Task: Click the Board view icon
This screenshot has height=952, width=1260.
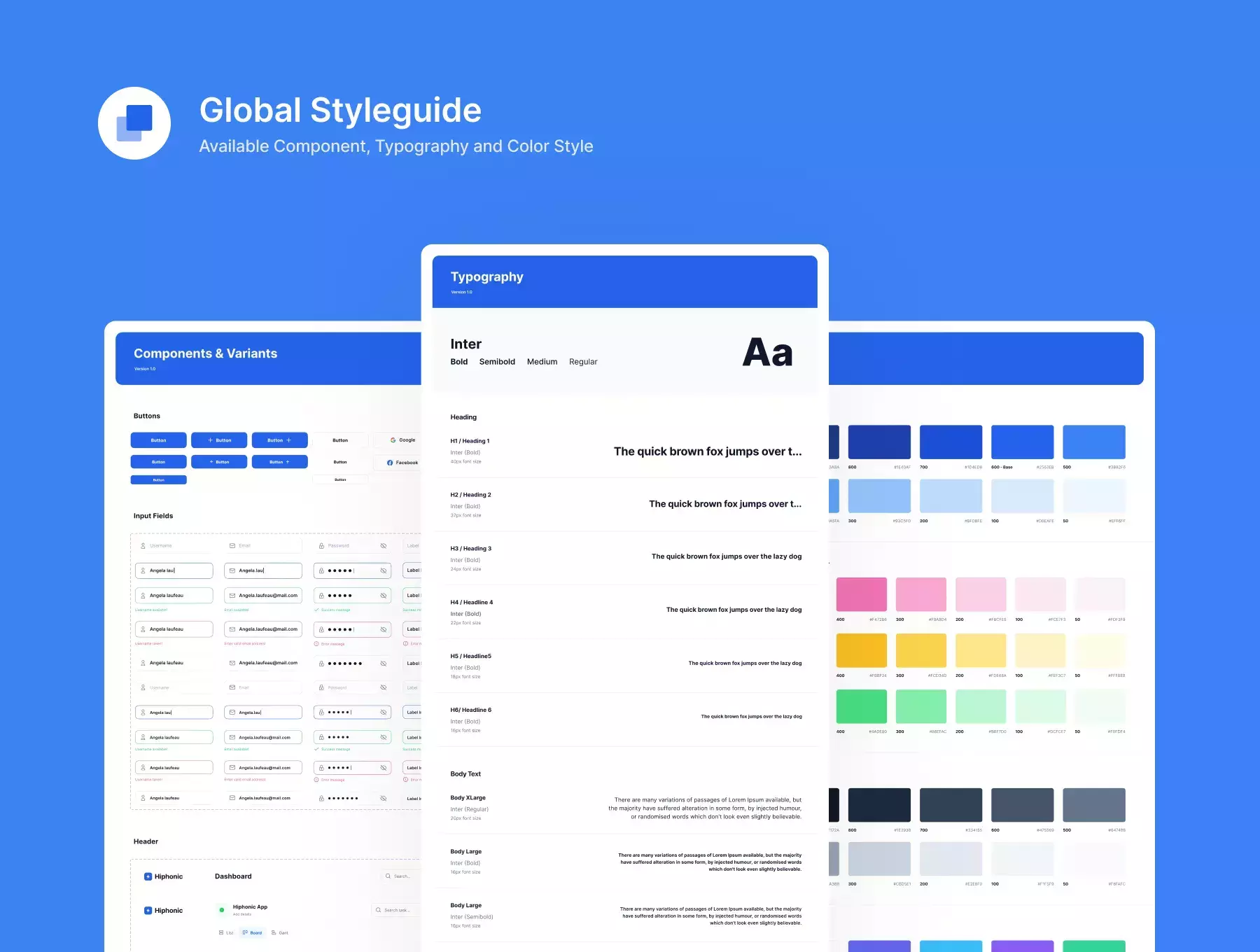Action: tap(245, 932)
